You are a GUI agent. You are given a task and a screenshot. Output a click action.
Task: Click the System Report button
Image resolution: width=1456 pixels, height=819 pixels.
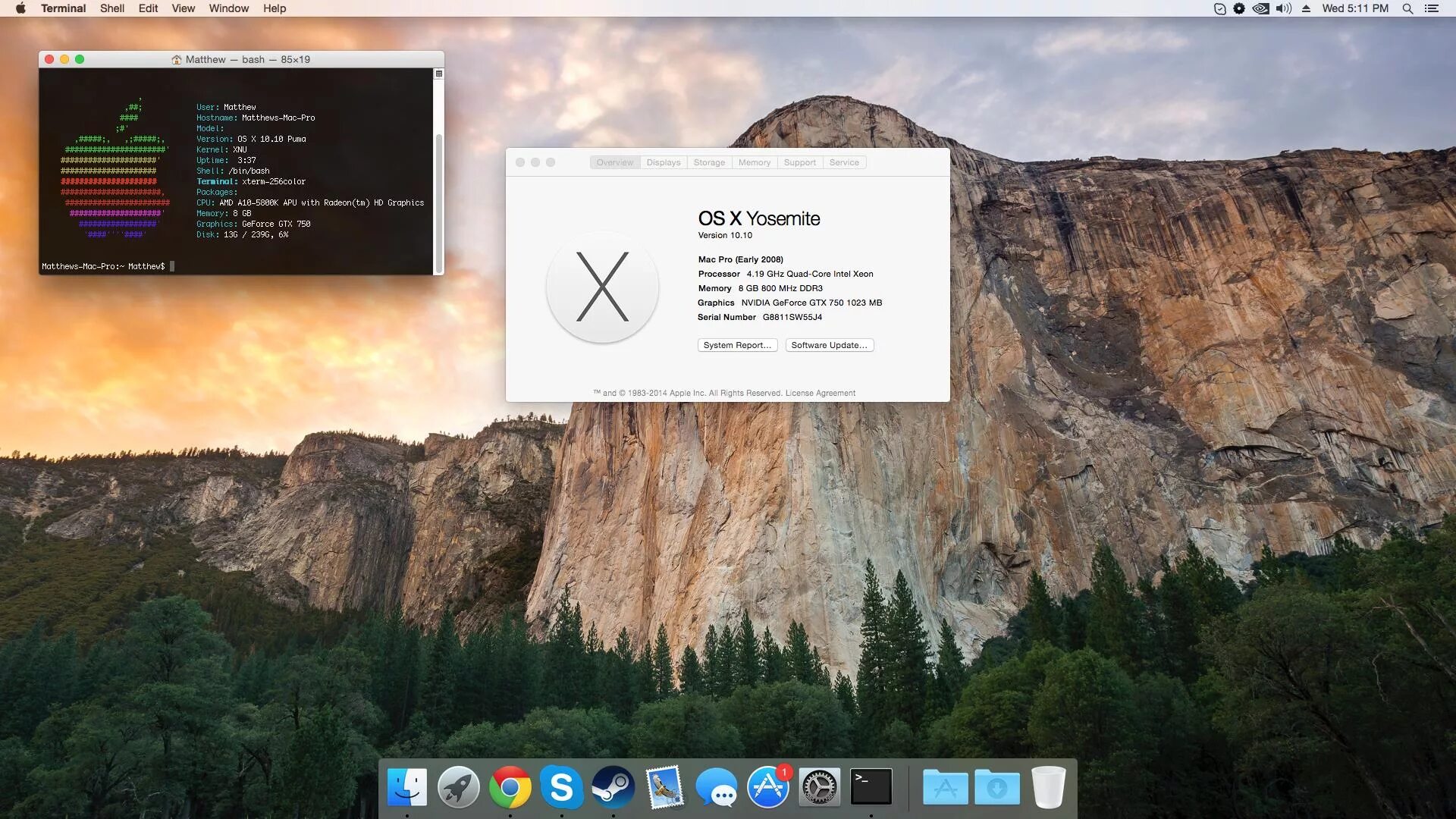click(x=737, y=345)
